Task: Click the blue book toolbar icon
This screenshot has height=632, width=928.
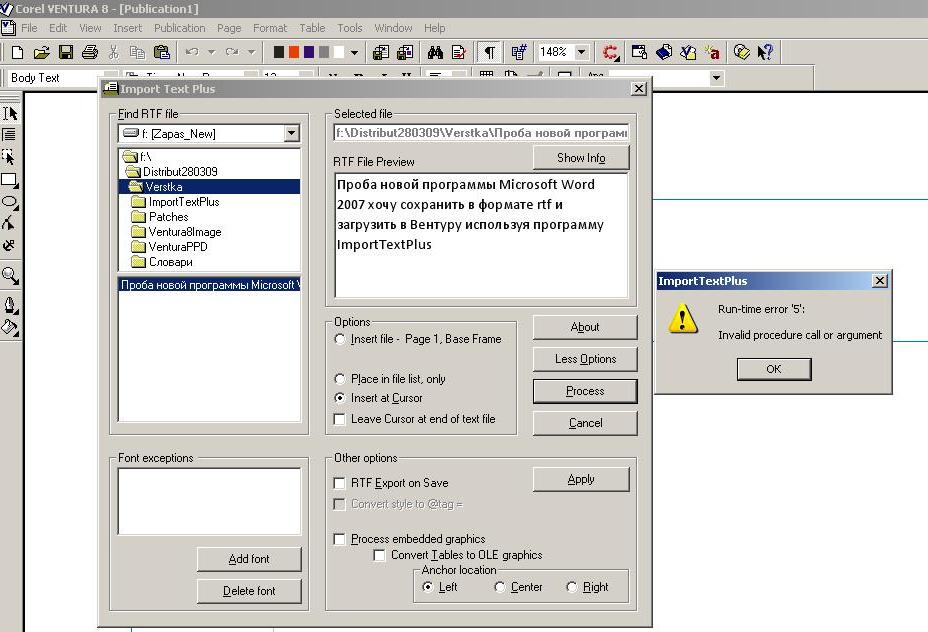Action: (x=663, y=53)
